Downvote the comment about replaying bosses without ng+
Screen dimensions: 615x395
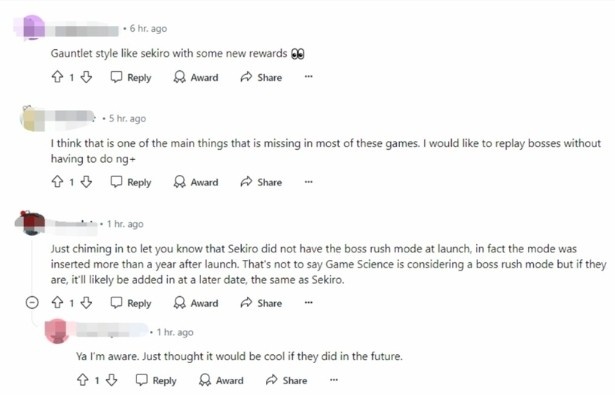click(x=86, y=182)
